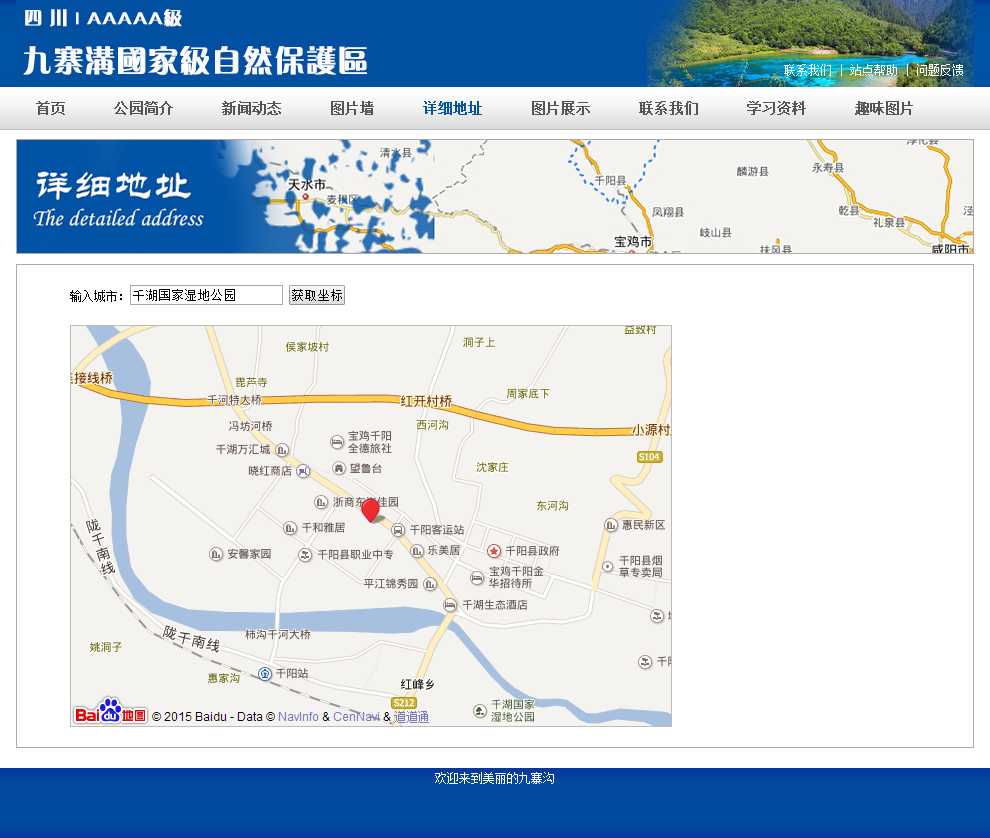
Task: Click the NavInfo link in the map copyright
Action: tap(298, 717)
